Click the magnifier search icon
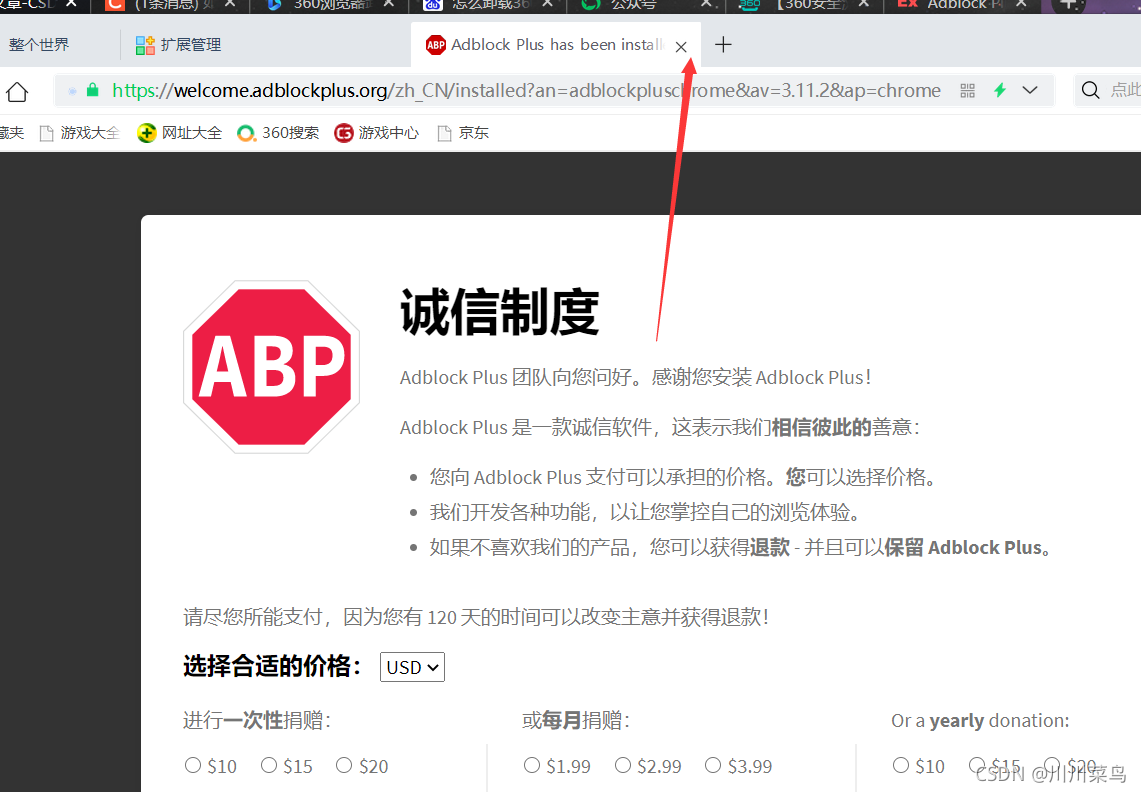This screenshot has height=792, width=1141. pyautogui.click(x=1090, y=90)
